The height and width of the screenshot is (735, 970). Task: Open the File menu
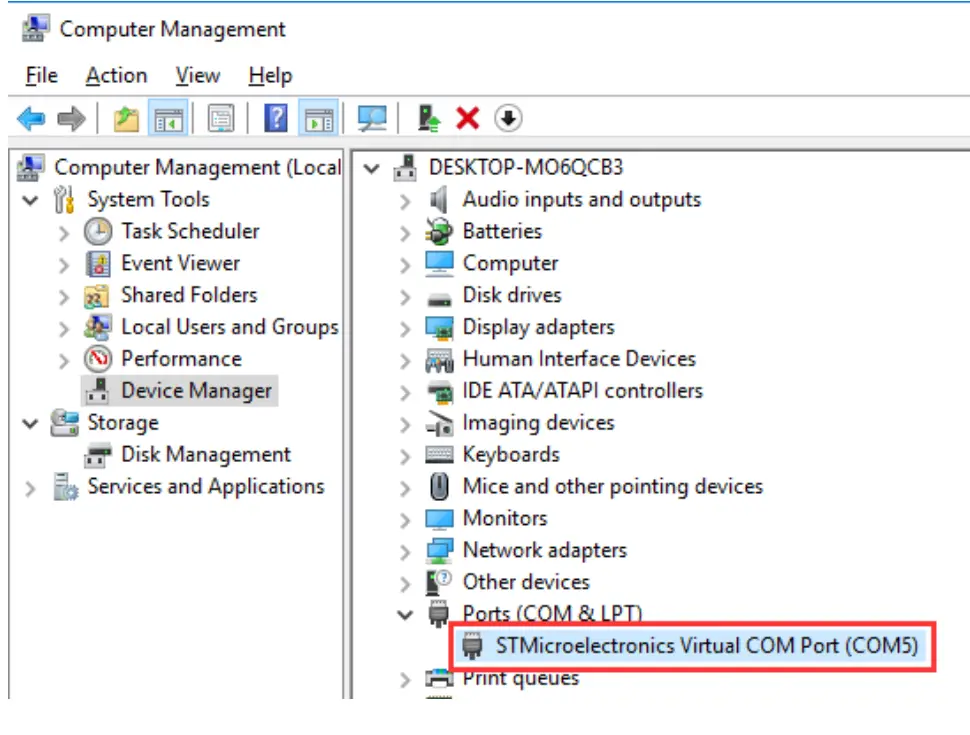41,75
